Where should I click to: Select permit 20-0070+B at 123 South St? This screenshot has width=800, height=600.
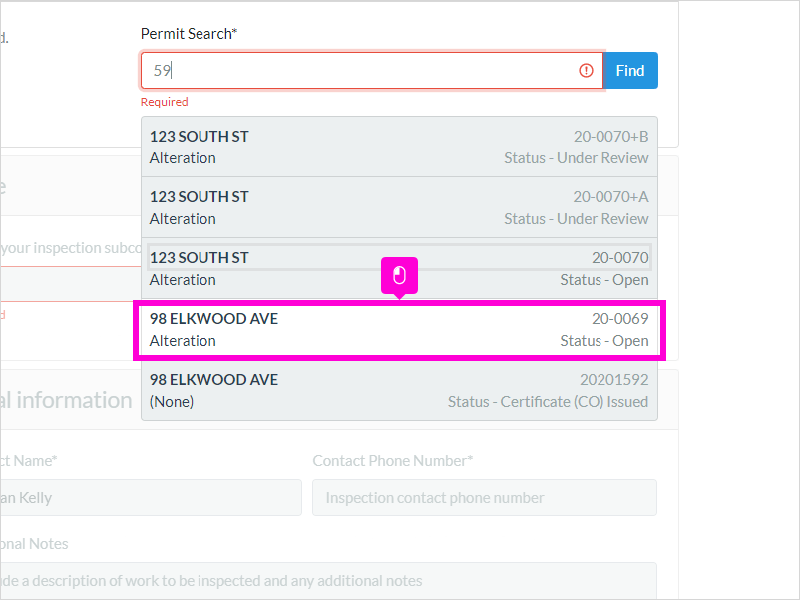(x=399, y=147)
